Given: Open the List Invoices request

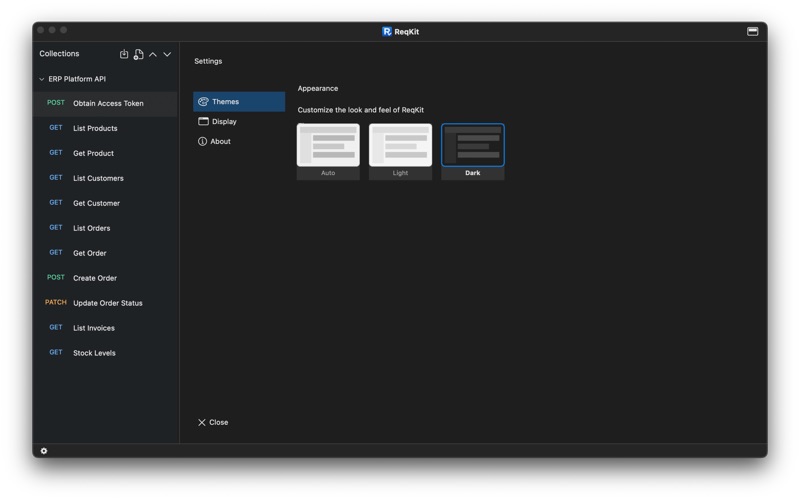Looking at the screenshot, I should [x=105, y=328].
